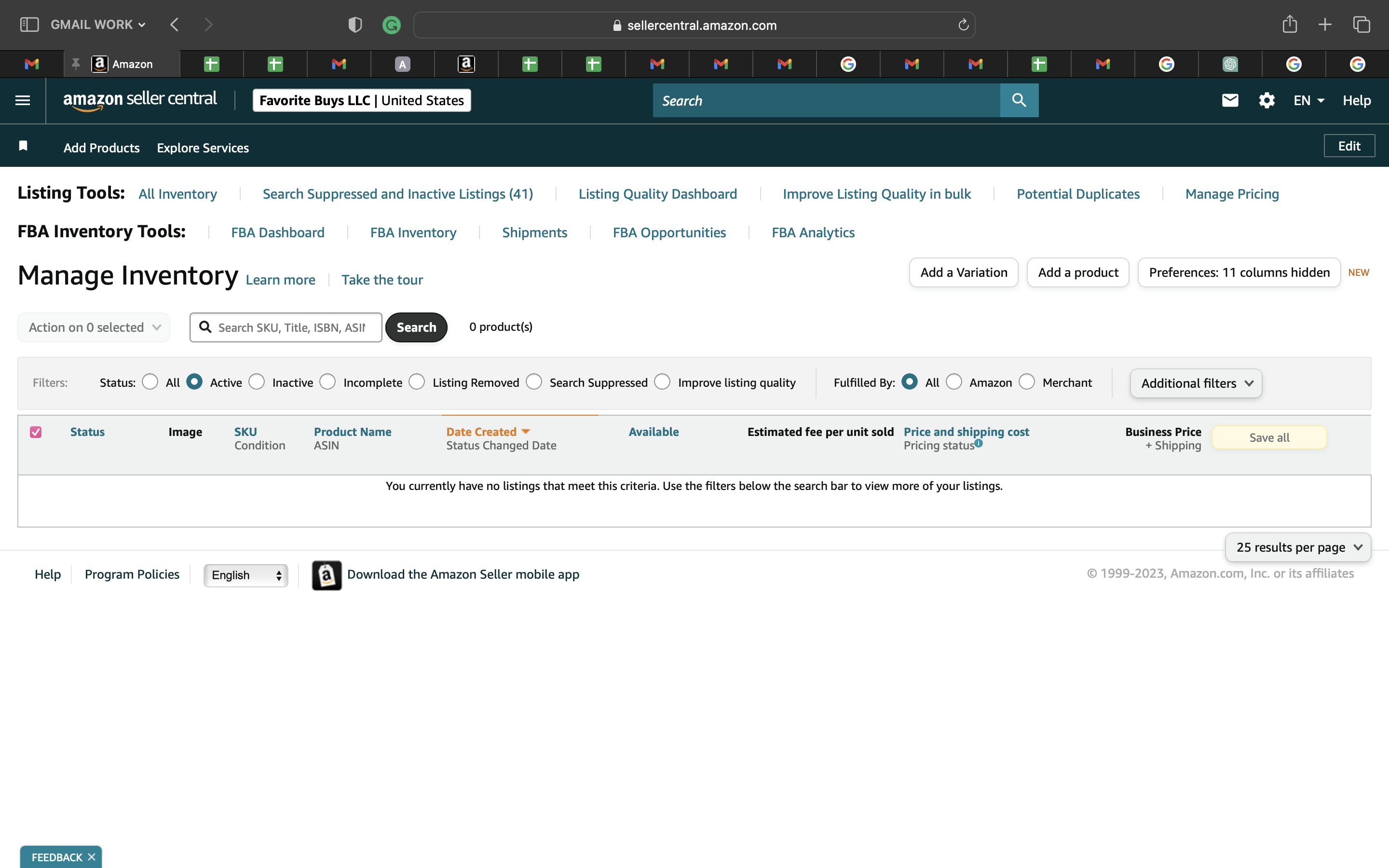
Task: Click the lock icon in the address bar
Action: [617, 25]
